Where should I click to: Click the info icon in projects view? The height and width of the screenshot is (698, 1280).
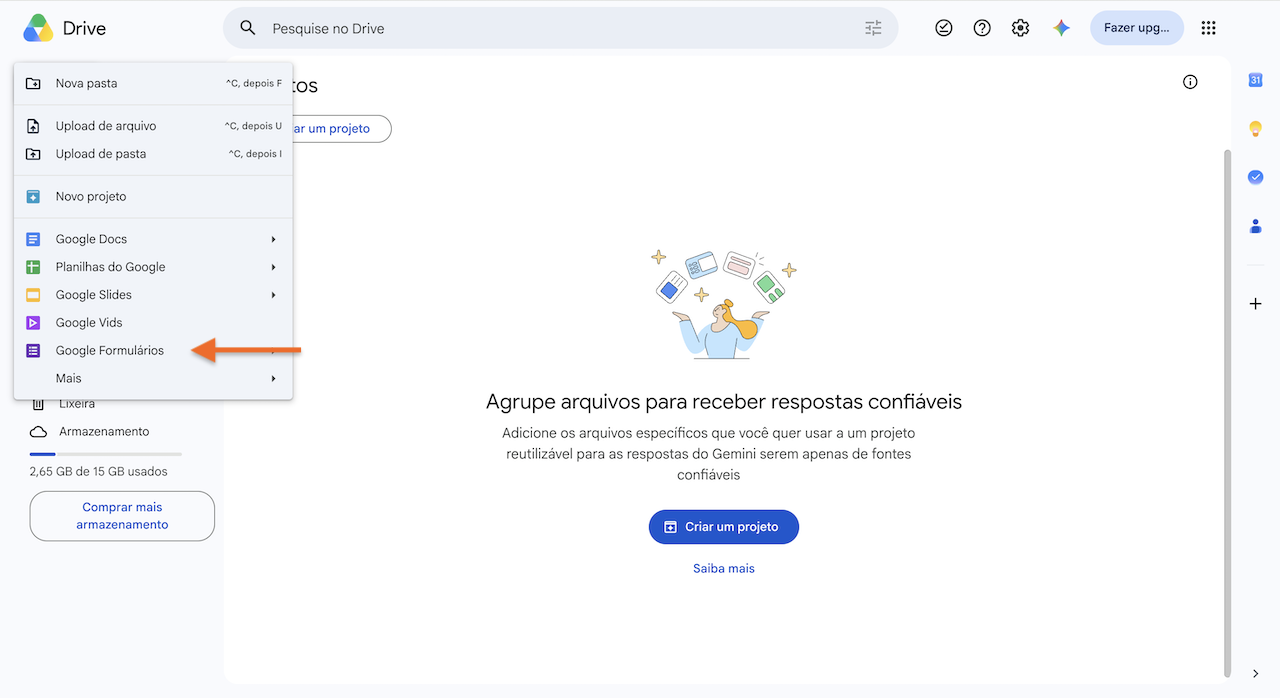click(1190, 82)
